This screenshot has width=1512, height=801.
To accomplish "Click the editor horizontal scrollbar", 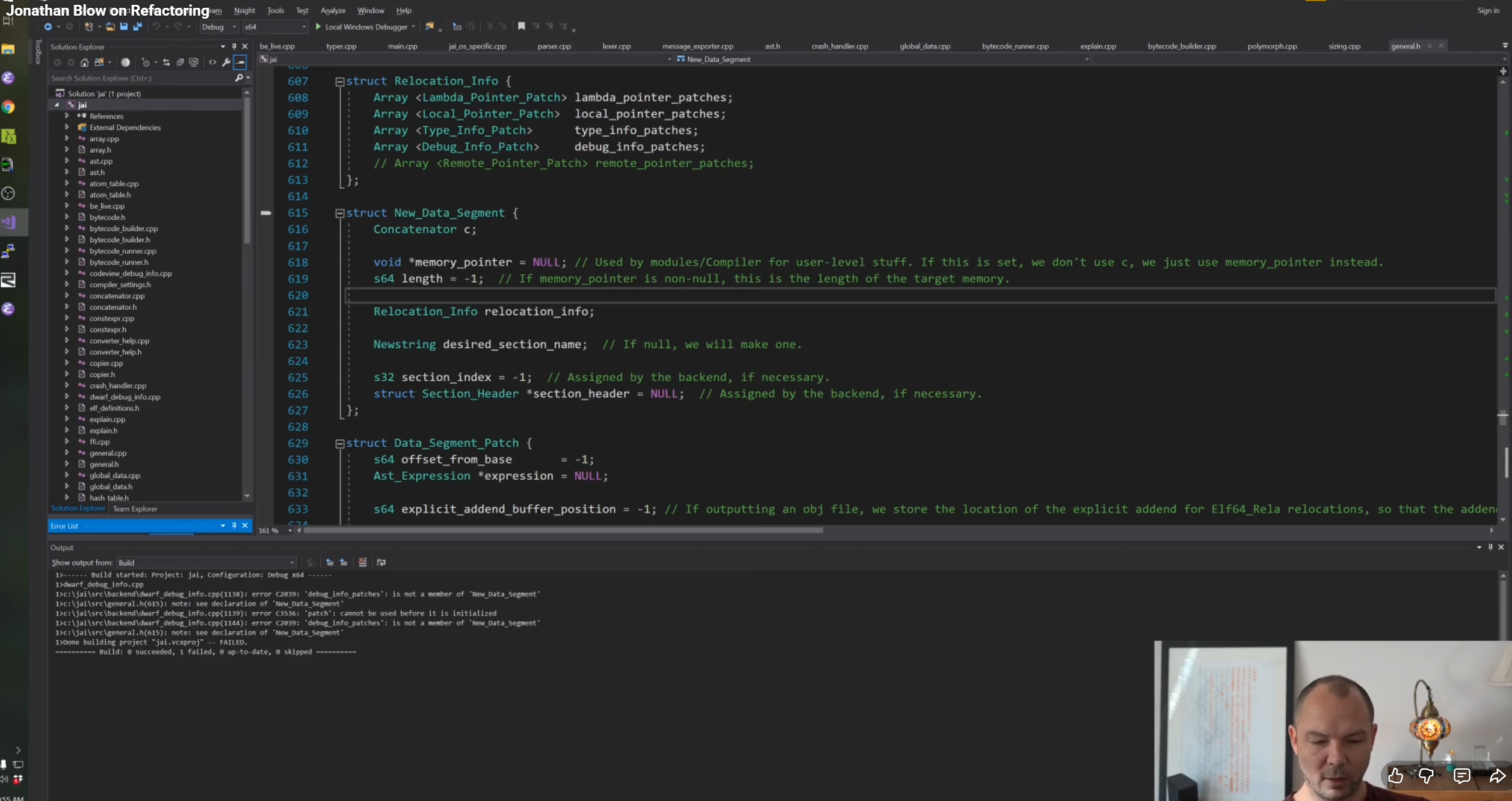I will click(x=564, y=530).
